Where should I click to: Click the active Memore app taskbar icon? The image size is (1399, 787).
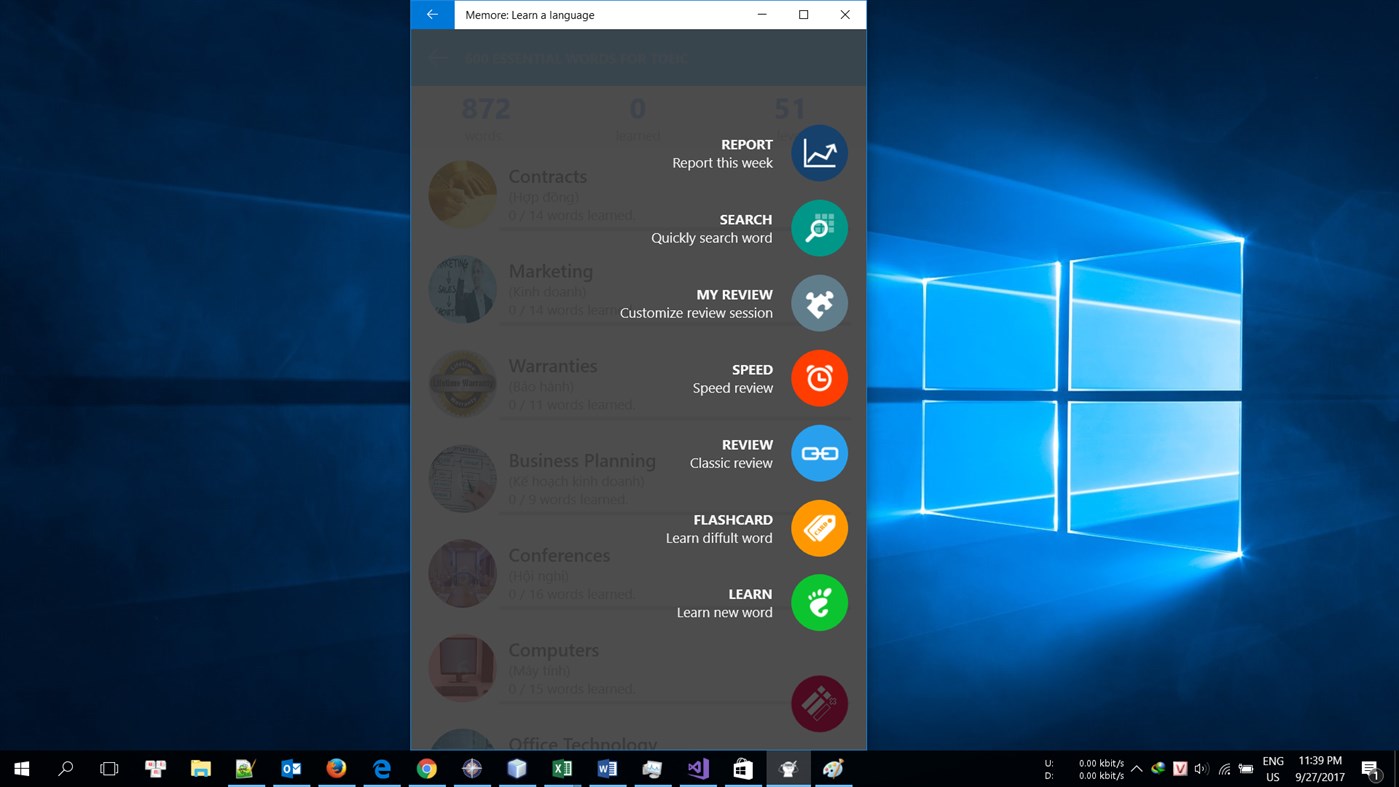click(x=788, y=768)
